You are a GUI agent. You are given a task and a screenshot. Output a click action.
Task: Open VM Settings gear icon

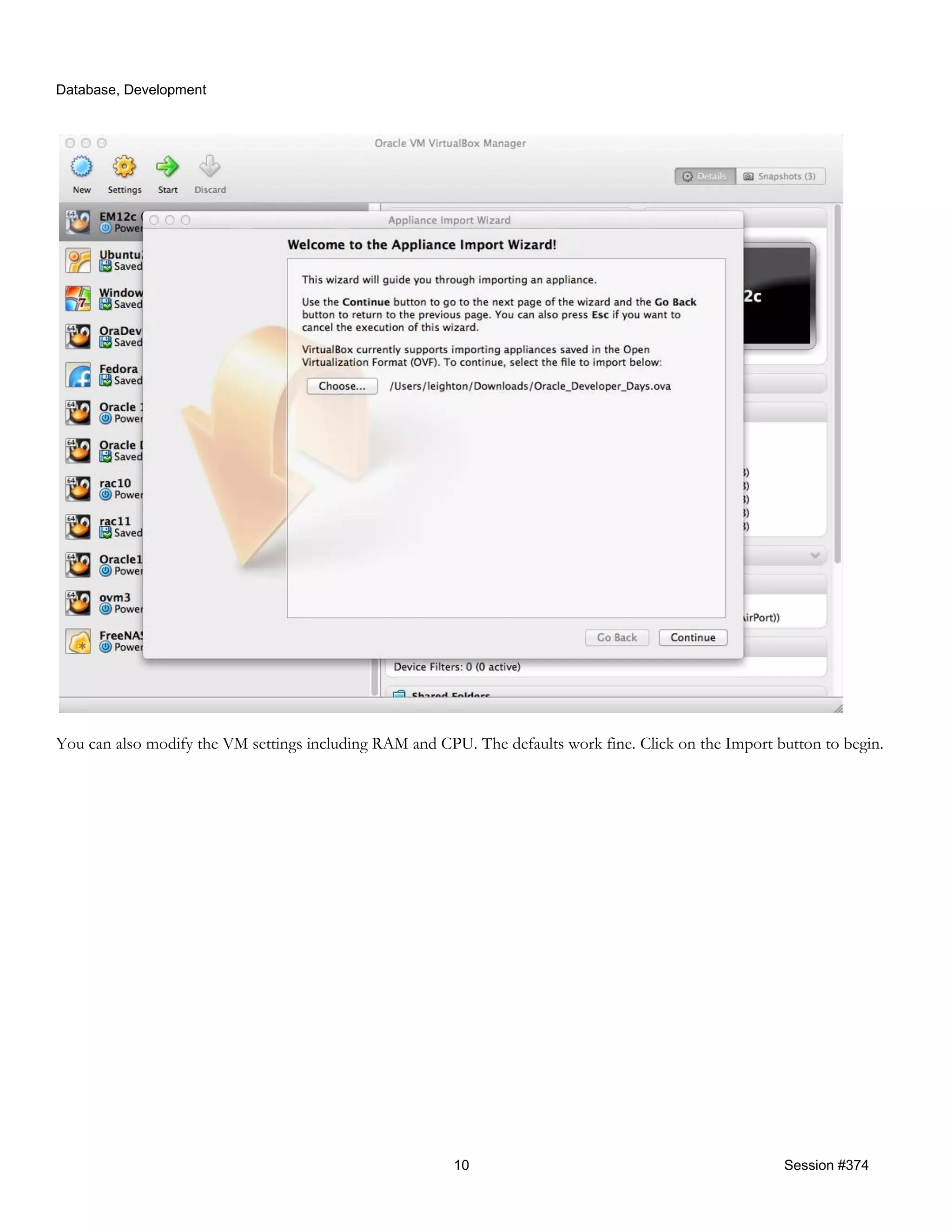[124, 167]
